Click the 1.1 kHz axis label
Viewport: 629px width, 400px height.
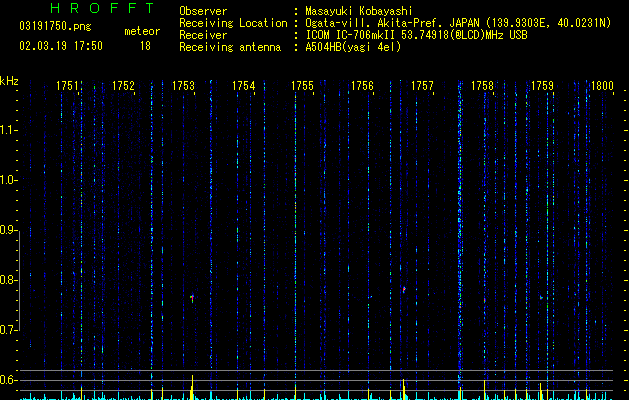[x=7, y=130]
